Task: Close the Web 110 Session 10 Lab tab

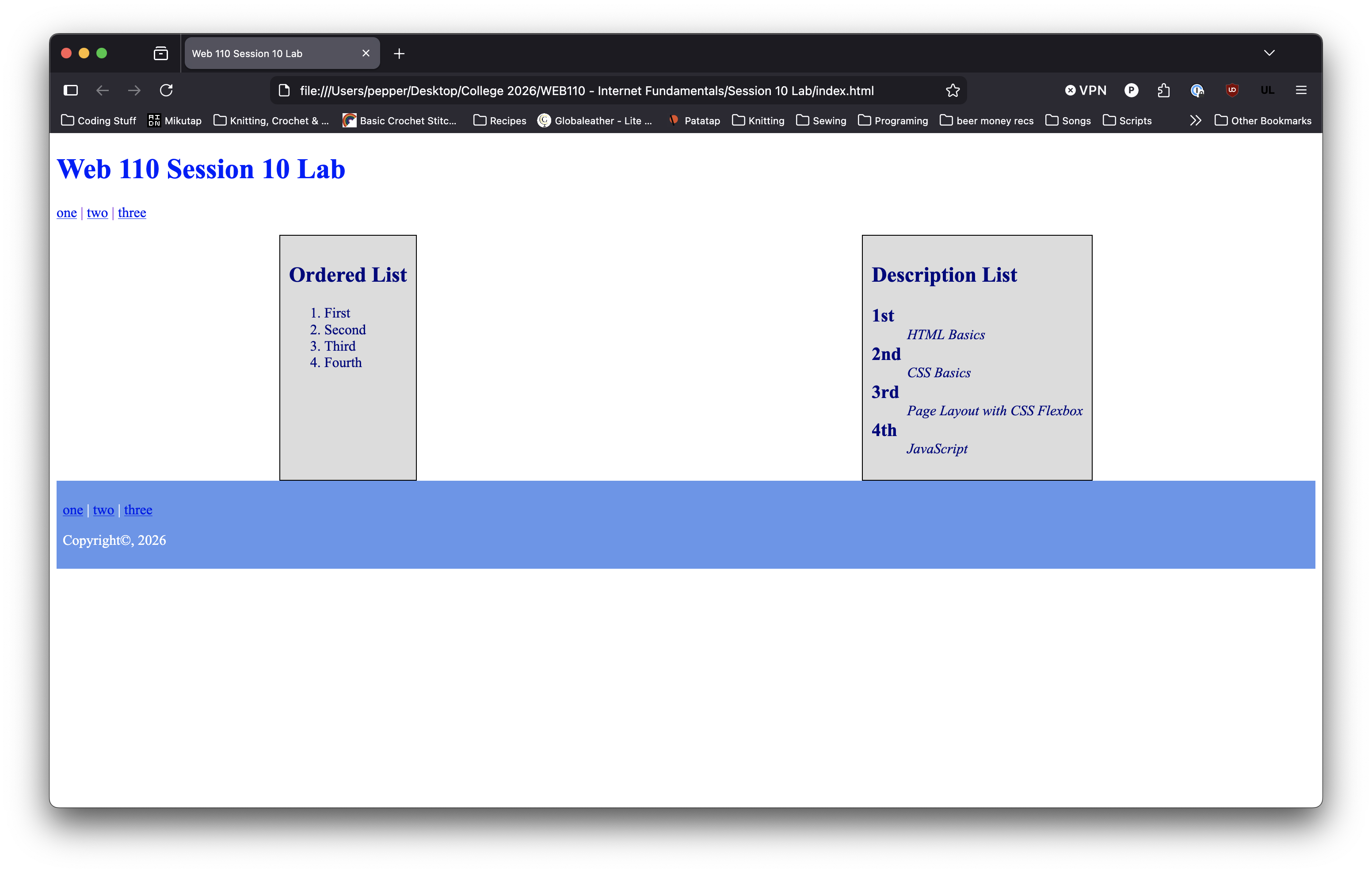Action: (366, 53)
